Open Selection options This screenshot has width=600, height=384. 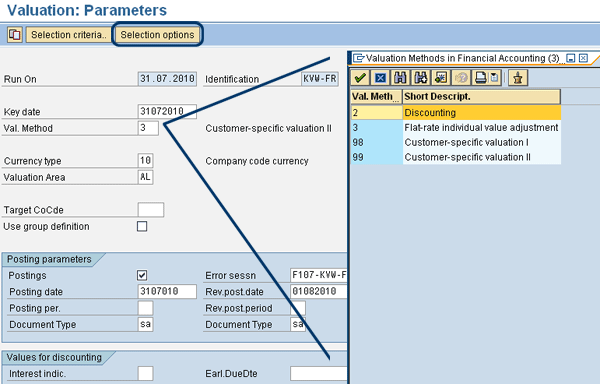click(x=157, y=35)
